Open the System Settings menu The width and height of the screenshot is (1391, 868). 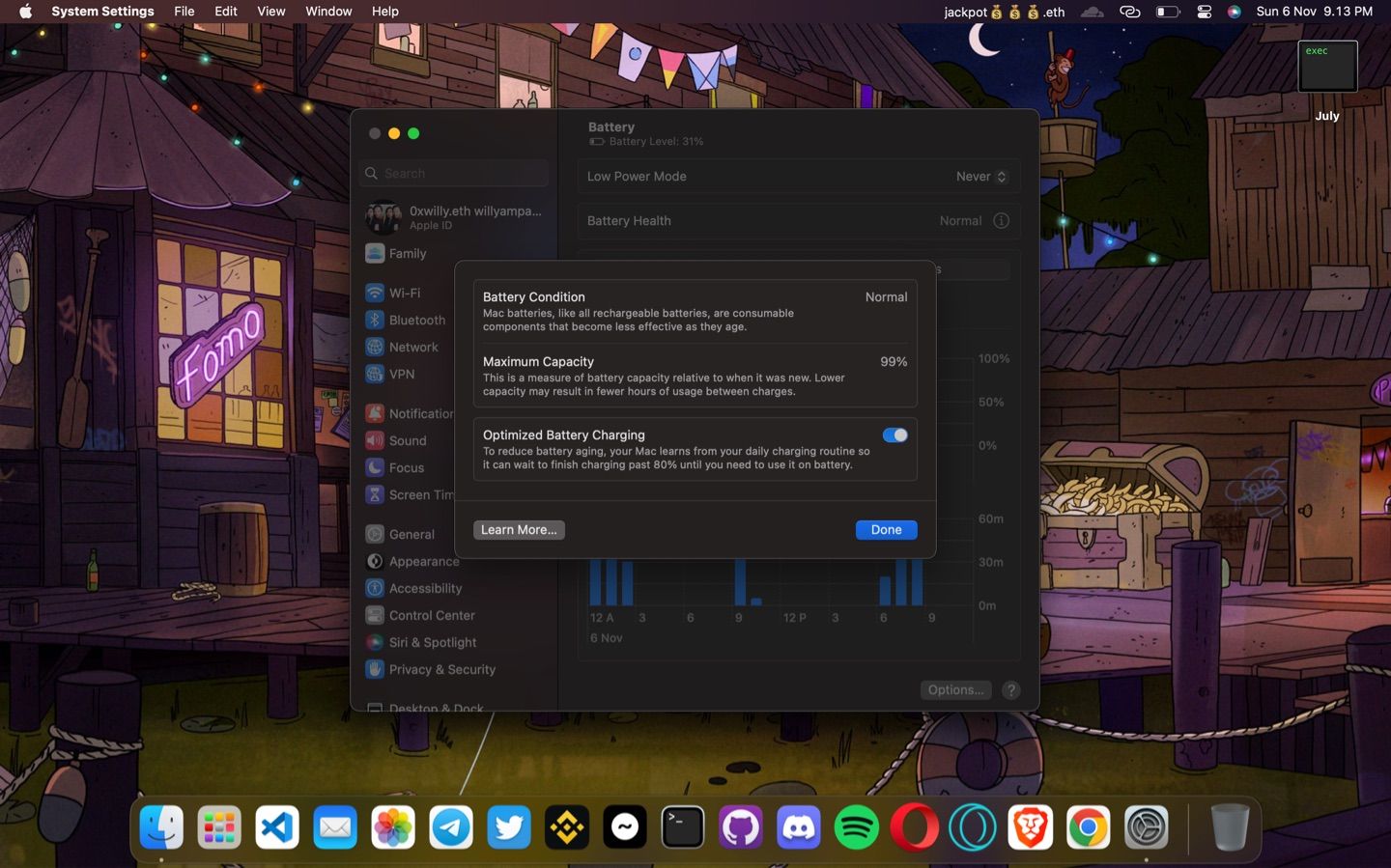[102, 12]
